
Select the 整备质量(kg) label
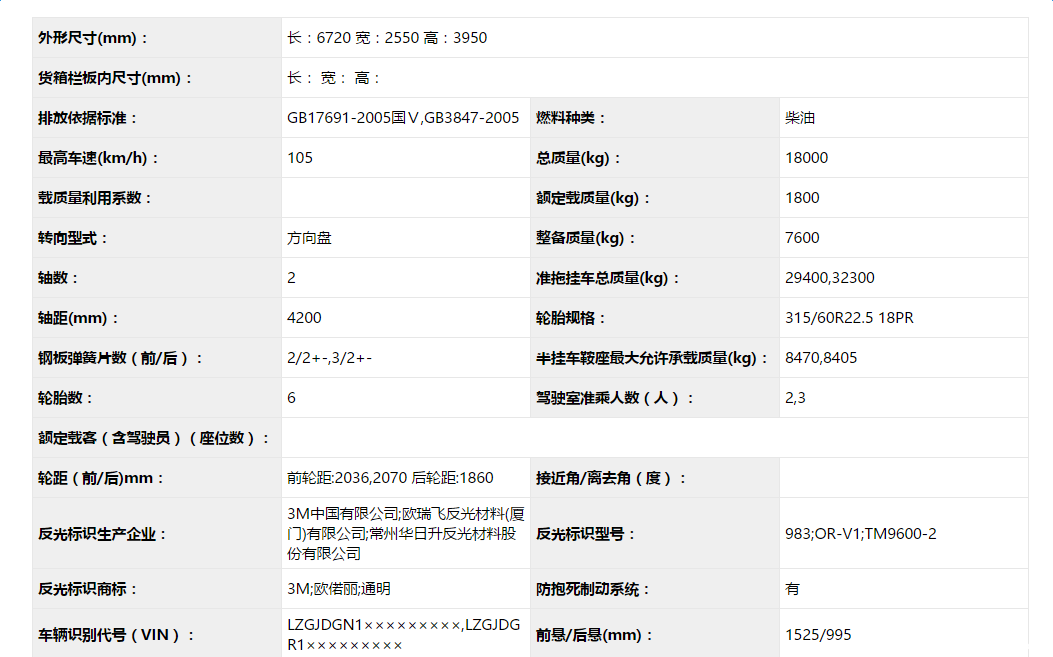click(585, 238)
